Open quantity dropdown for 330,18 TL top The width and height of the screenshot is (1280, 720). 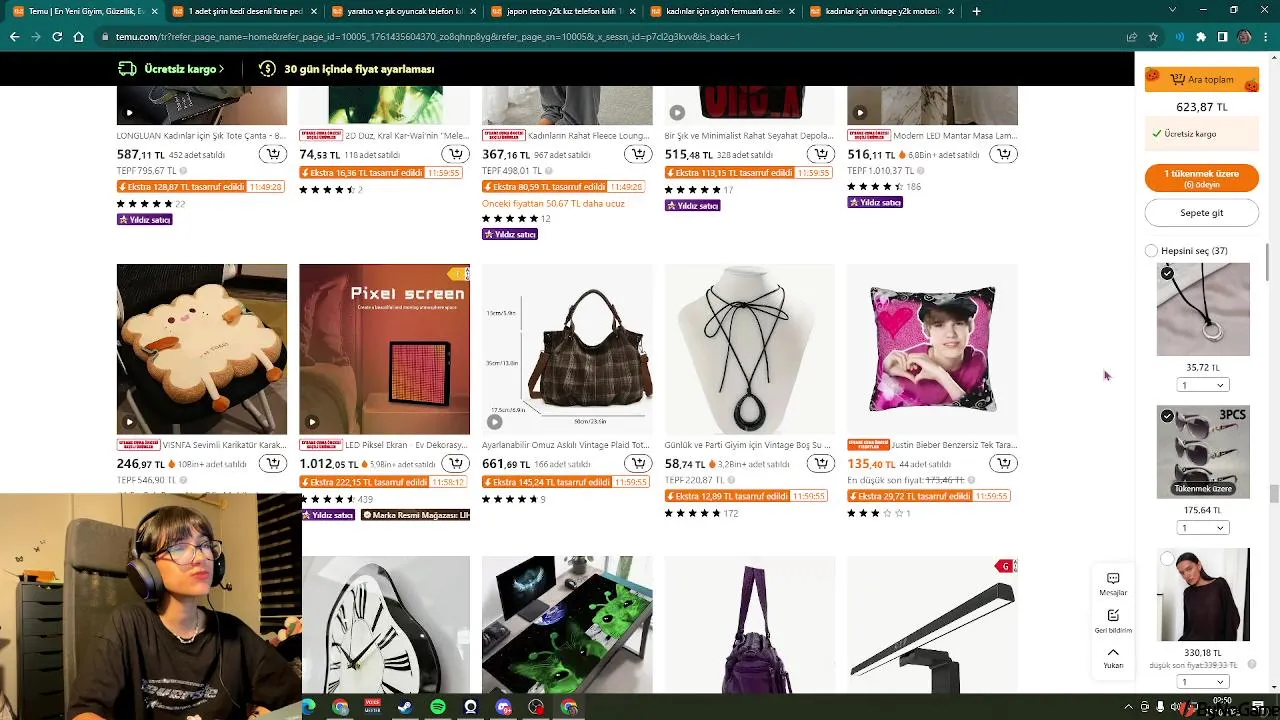1202,682
